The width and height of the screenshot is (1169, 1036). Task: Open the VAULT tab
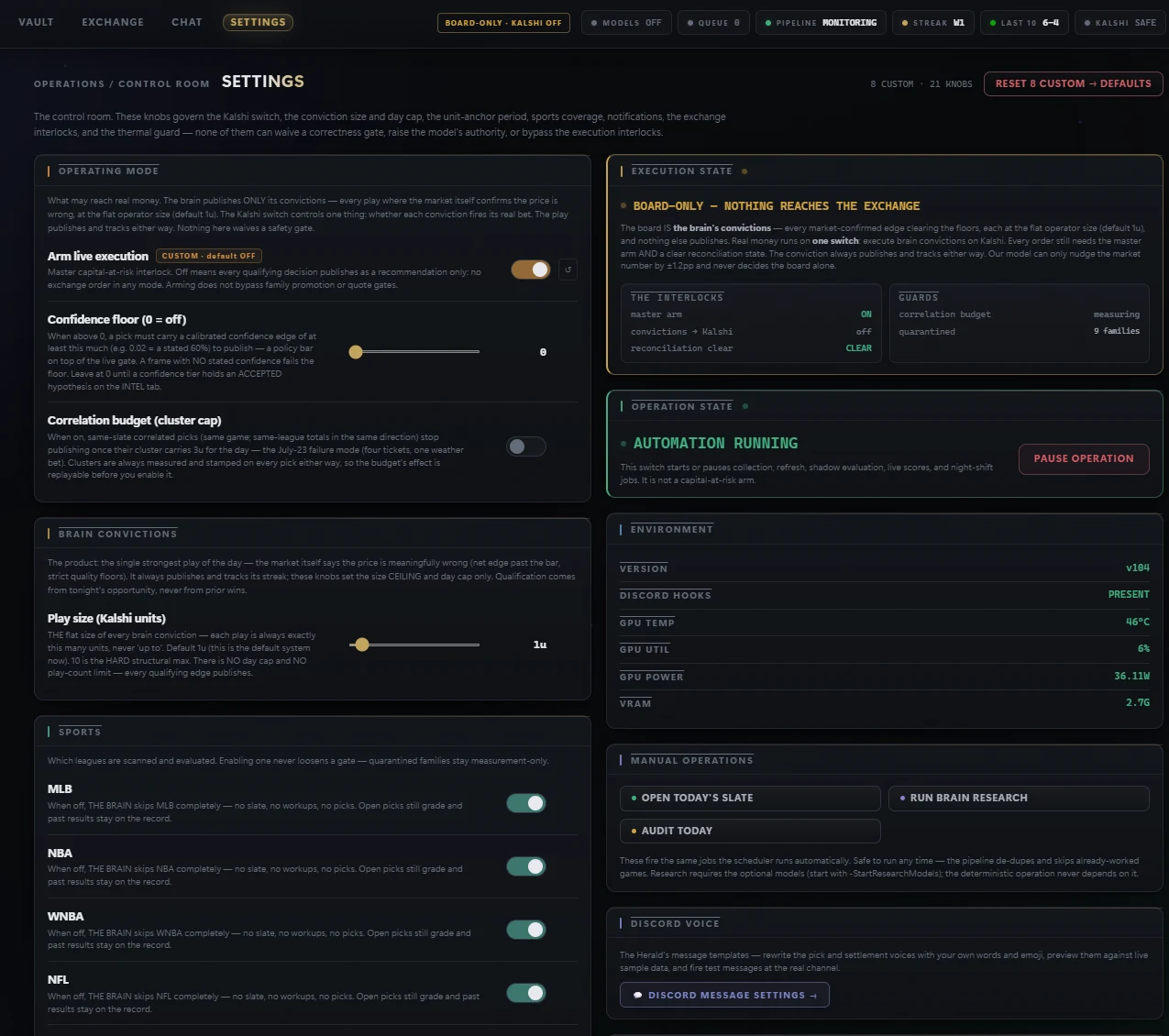[x=36, y=22]
